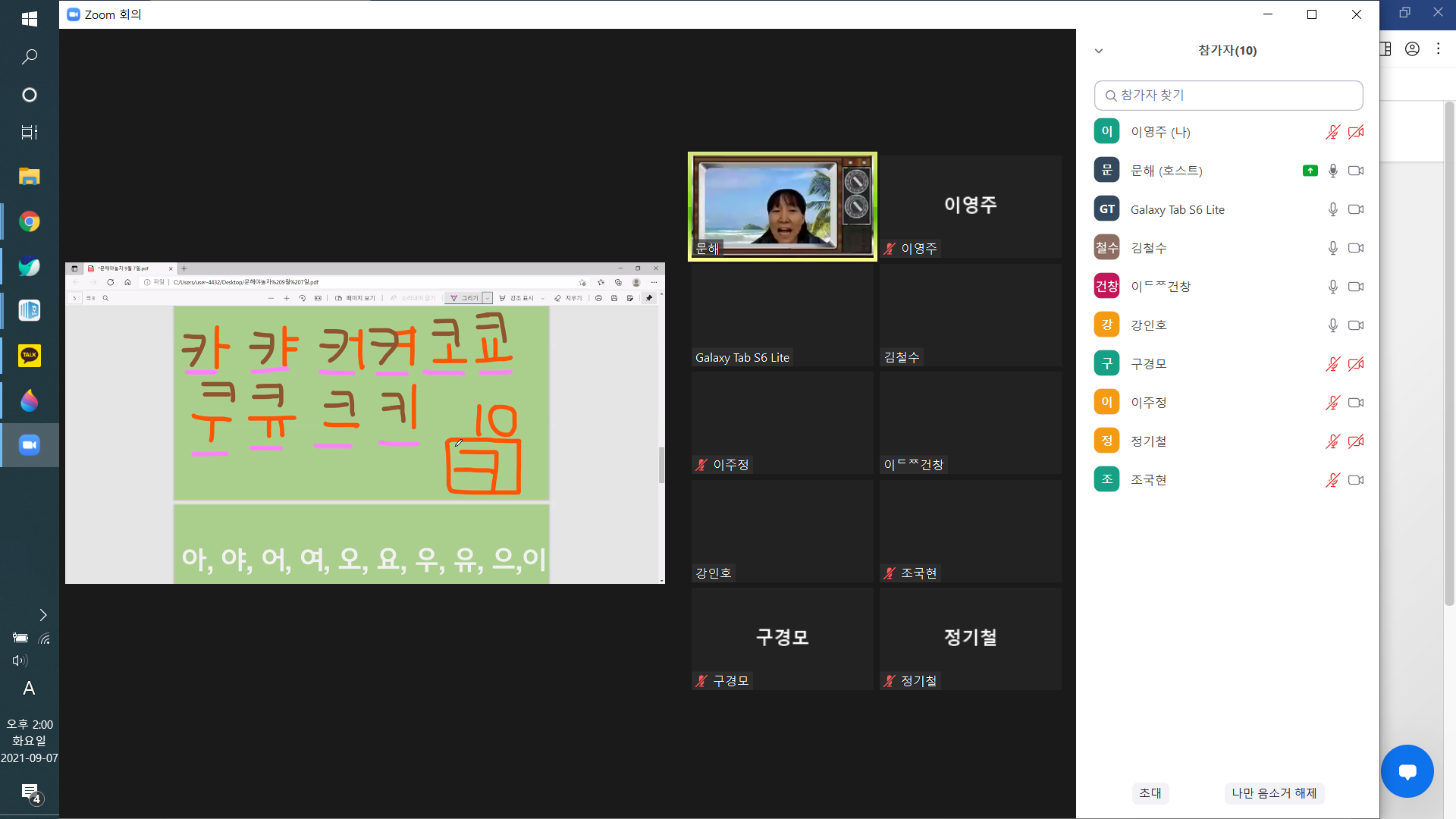Image resolution: width=1456 pixels, height=819 pixels.
Task: Click 조국현 video icon
Action: [x=1356, y=480]
